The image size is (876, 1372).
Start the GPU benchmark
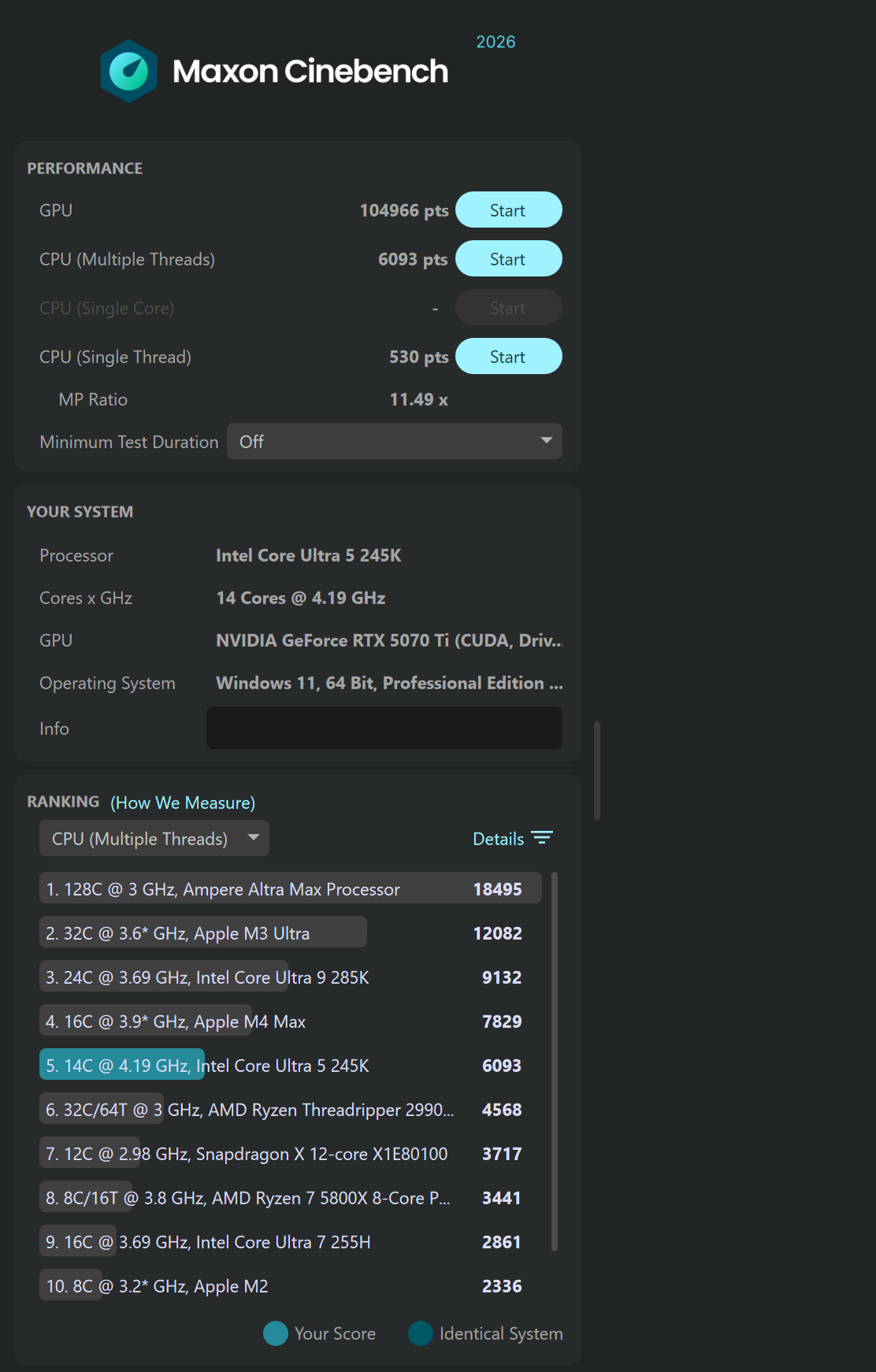coord(508,210)
